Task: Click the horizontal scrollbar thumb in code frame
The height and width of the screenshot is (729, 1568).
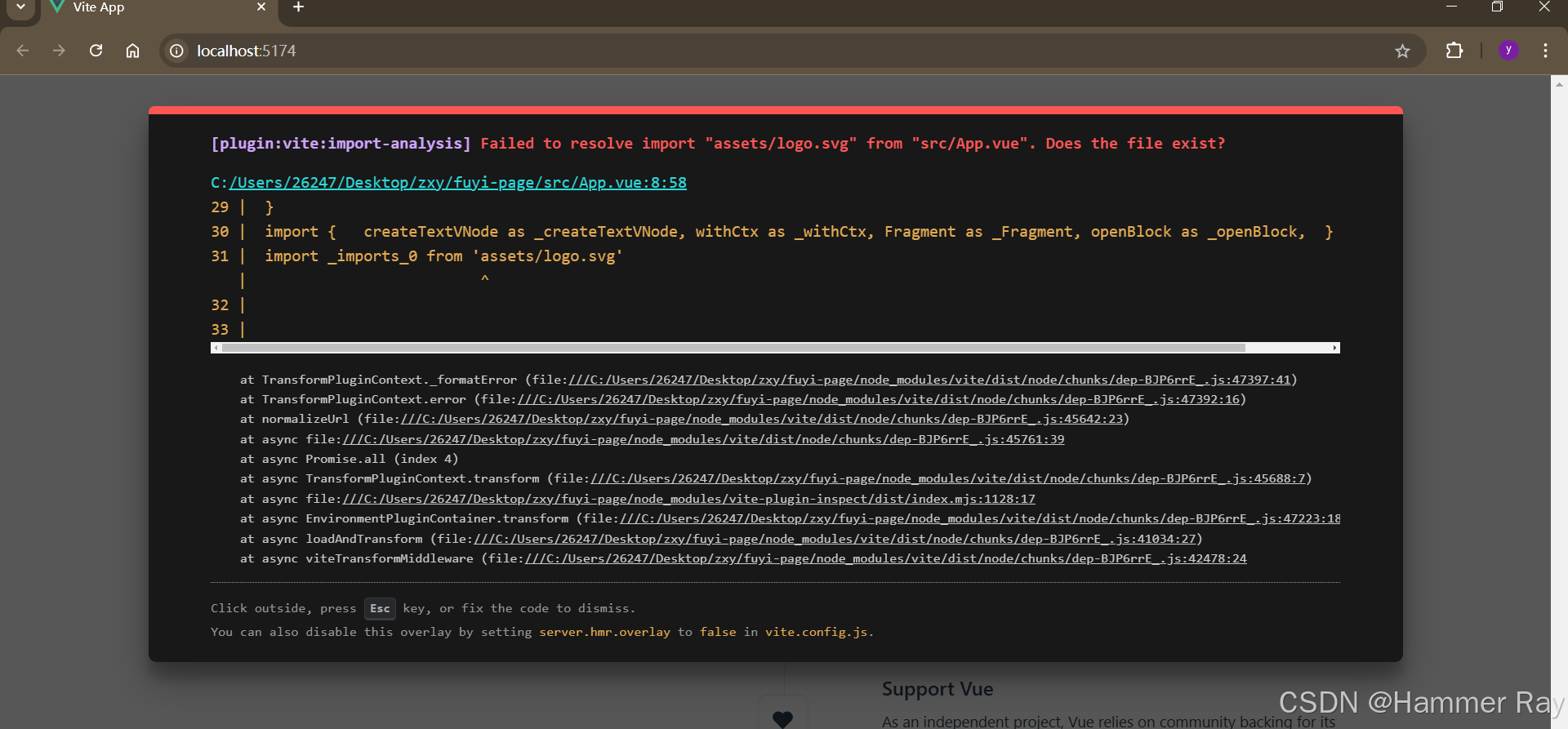Action: pos(733,348)
